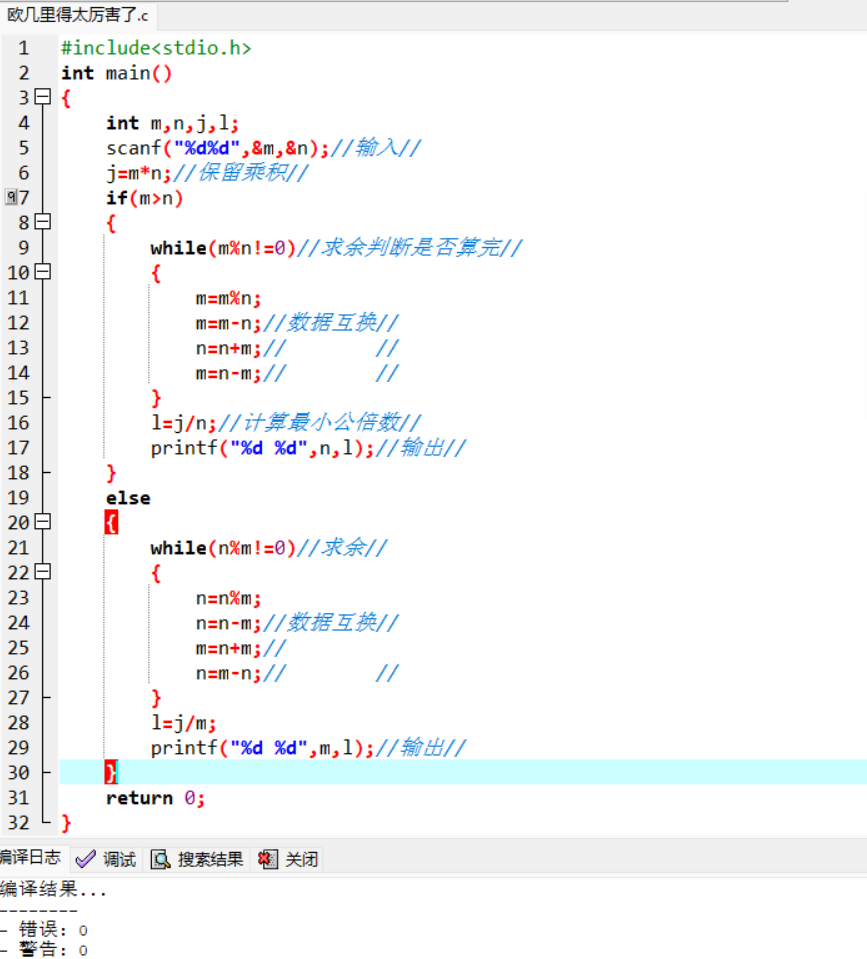This screenshot has width=867, height=959.
Task: Collapse the if block fold at line 8
Action: (x=43, y=221)
